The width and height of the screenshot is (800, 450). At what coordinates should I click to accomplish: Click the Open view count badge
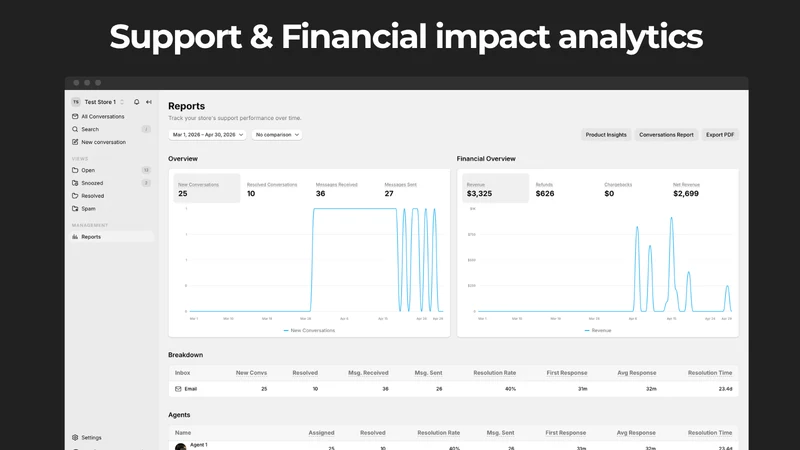(146, 170)
